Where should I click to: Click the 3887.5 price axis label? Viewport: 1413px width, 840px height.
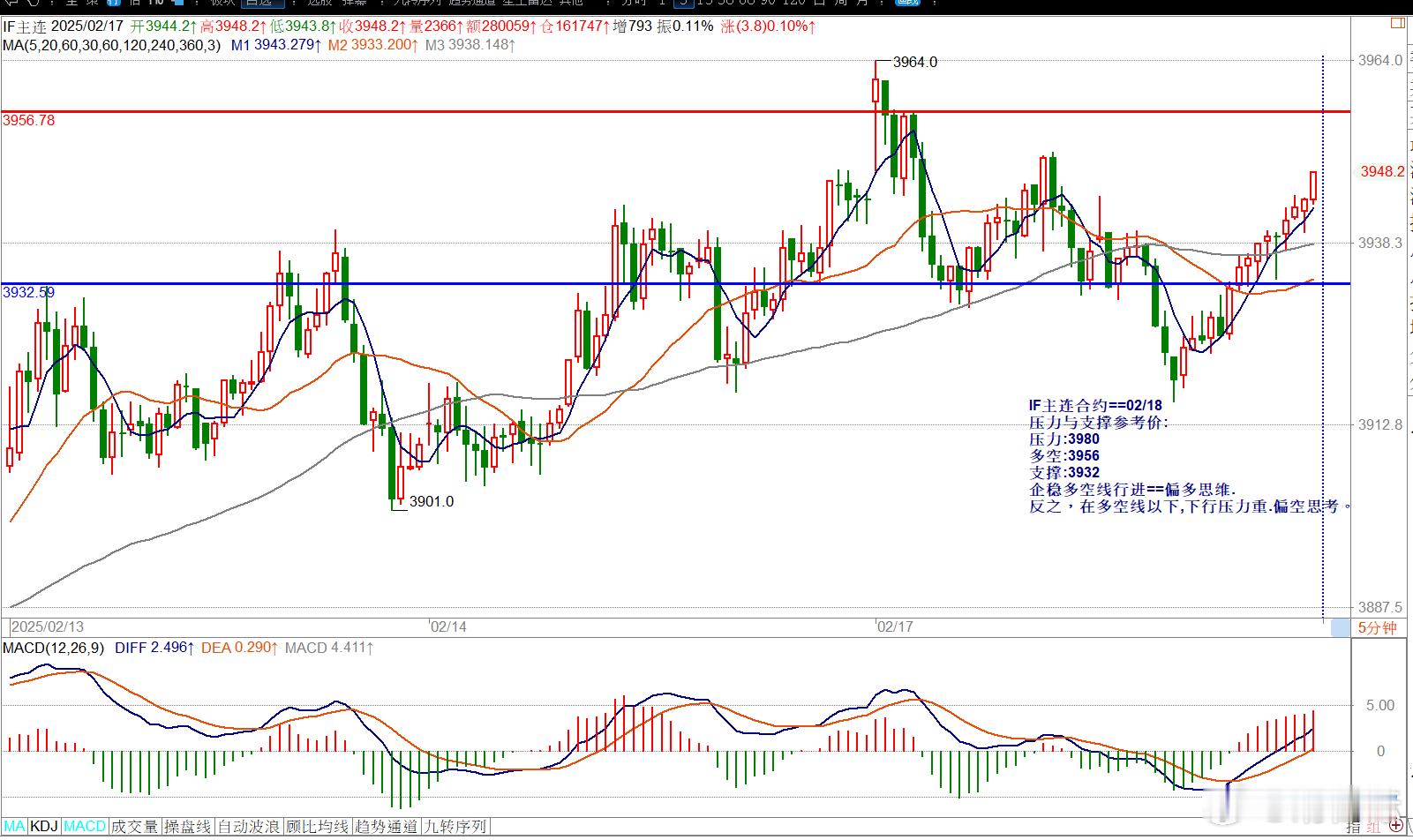(1381, 608)
